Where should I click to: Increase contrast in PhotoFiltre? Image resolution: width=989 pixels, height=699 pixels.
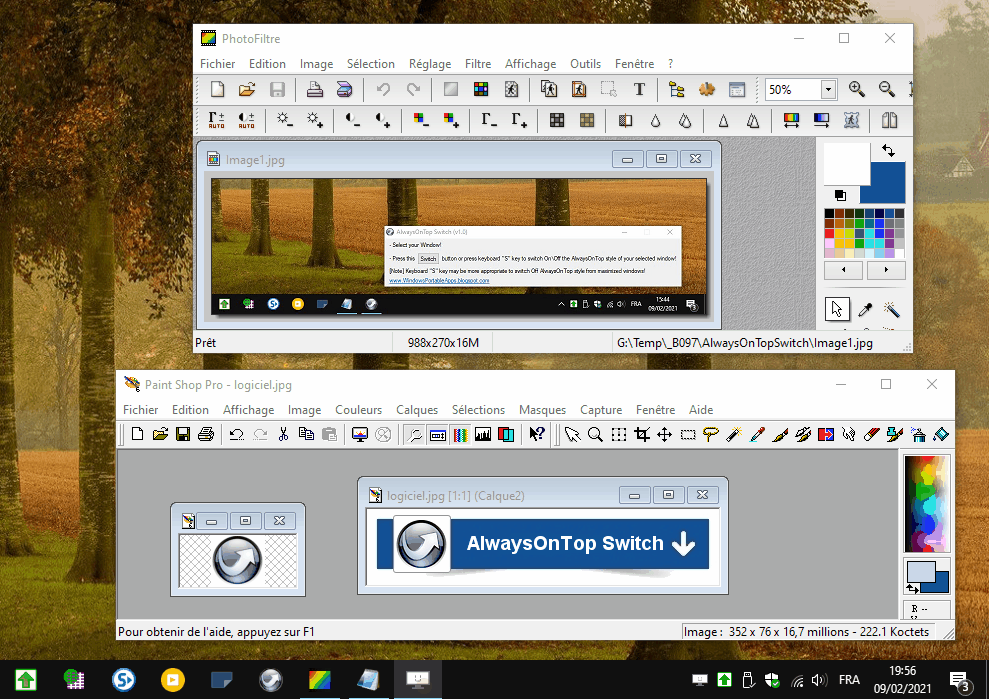pyautogui.click(x=383, y=120)
